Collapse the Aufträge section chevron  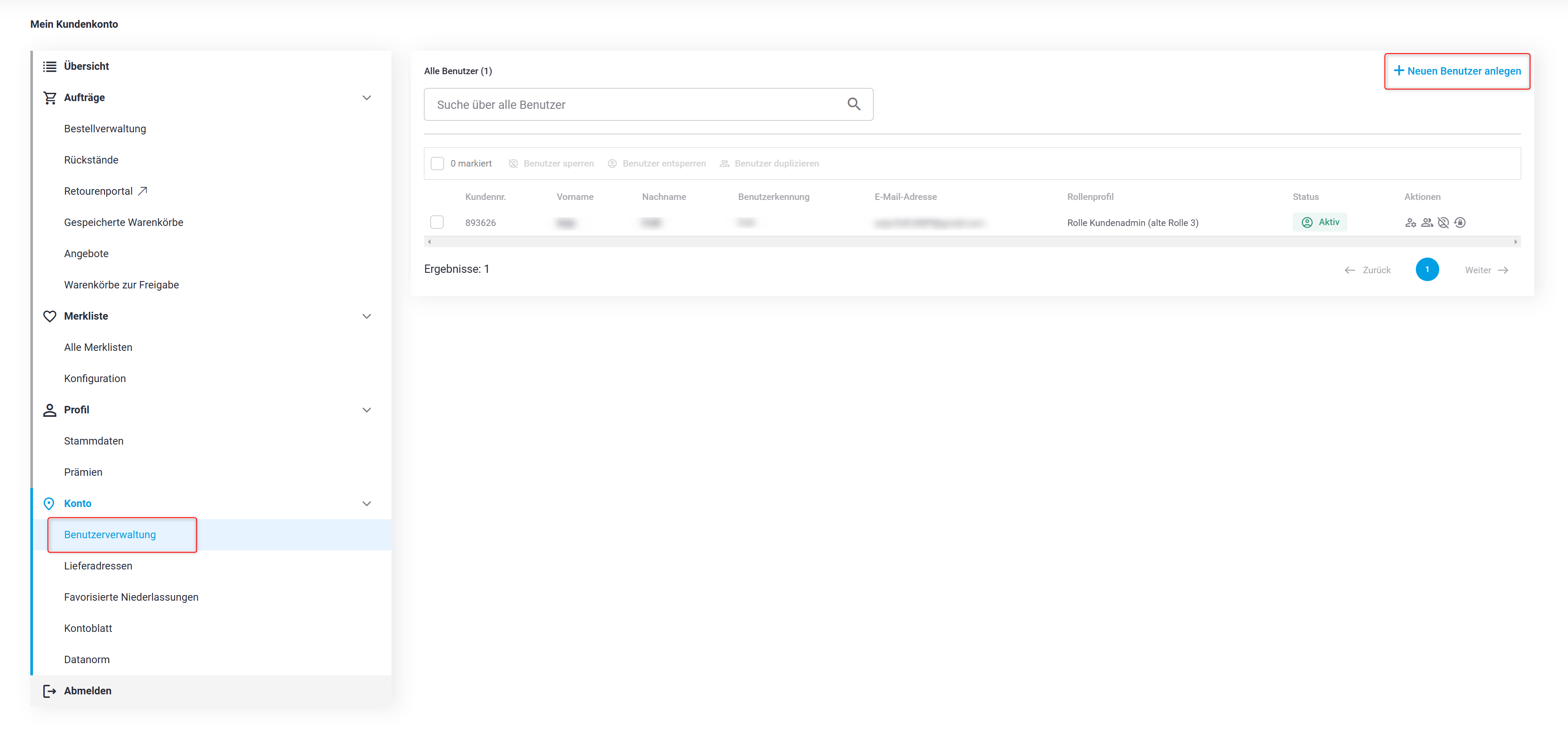pyautogui.click(x=366, y=98)
